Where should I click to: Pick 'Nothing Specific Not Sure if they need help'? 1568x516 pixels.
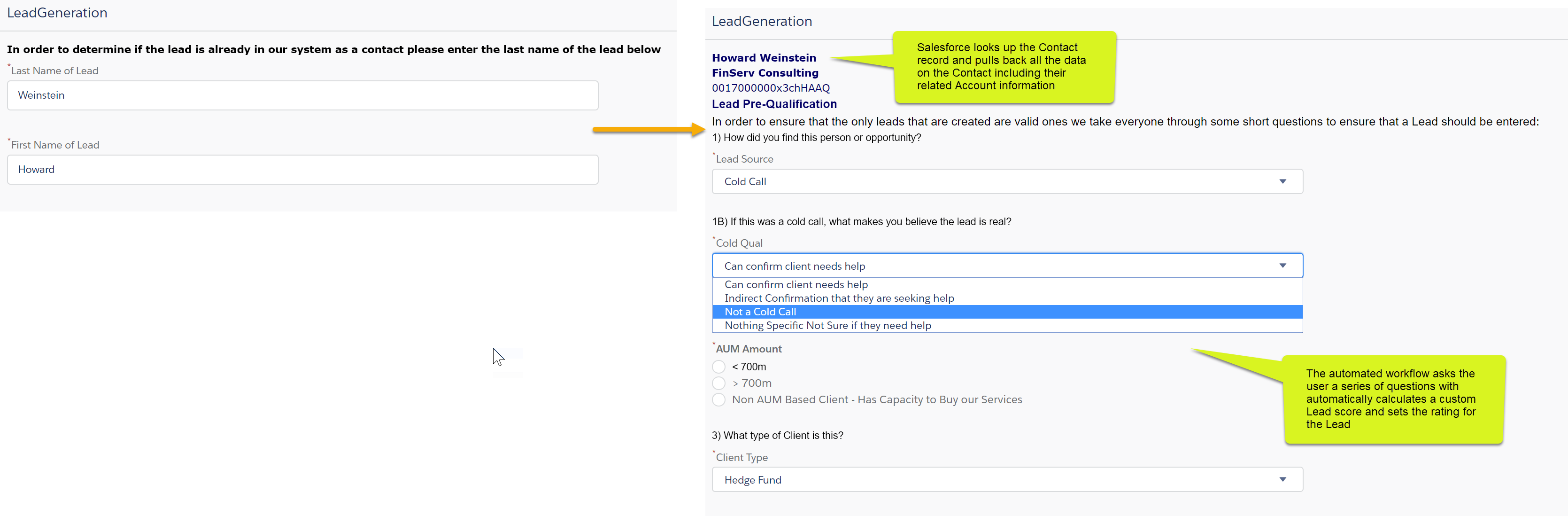[827, 325]
